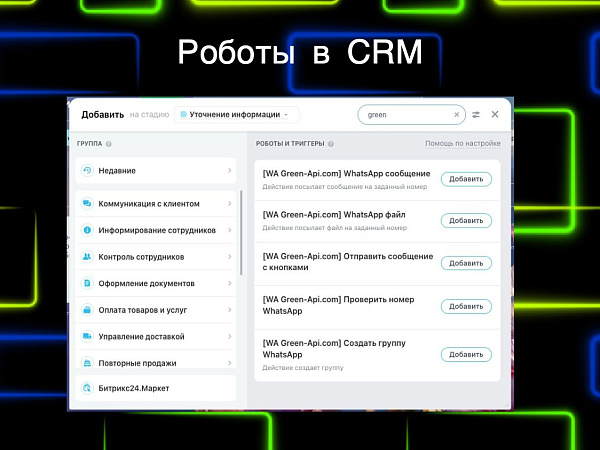Click the Битрикс24.Маркет icon
Viewport: 600px width, 450px height.
pos(87,388)
